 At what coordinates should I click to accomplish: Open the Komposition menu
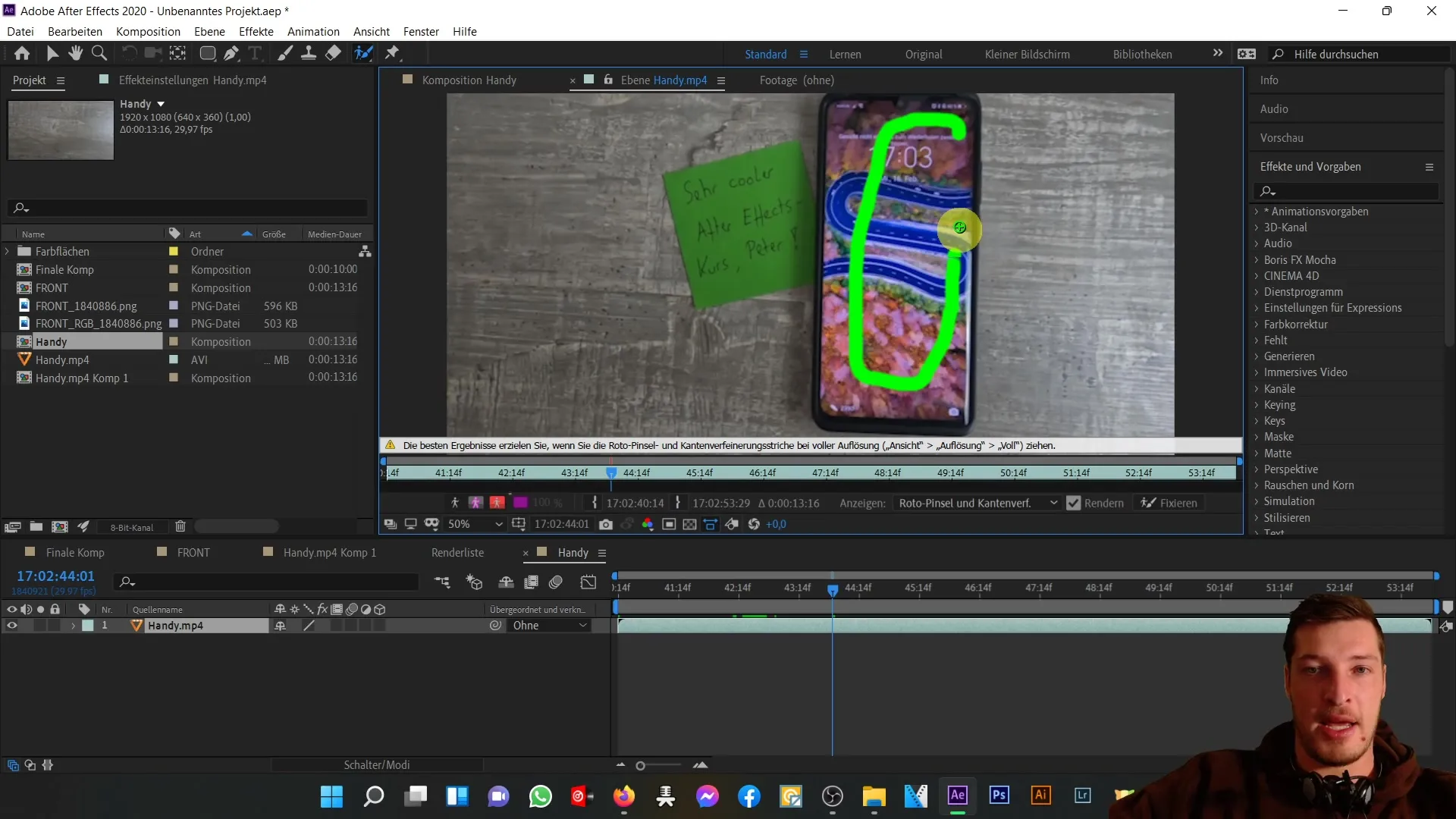click(148, 31)
